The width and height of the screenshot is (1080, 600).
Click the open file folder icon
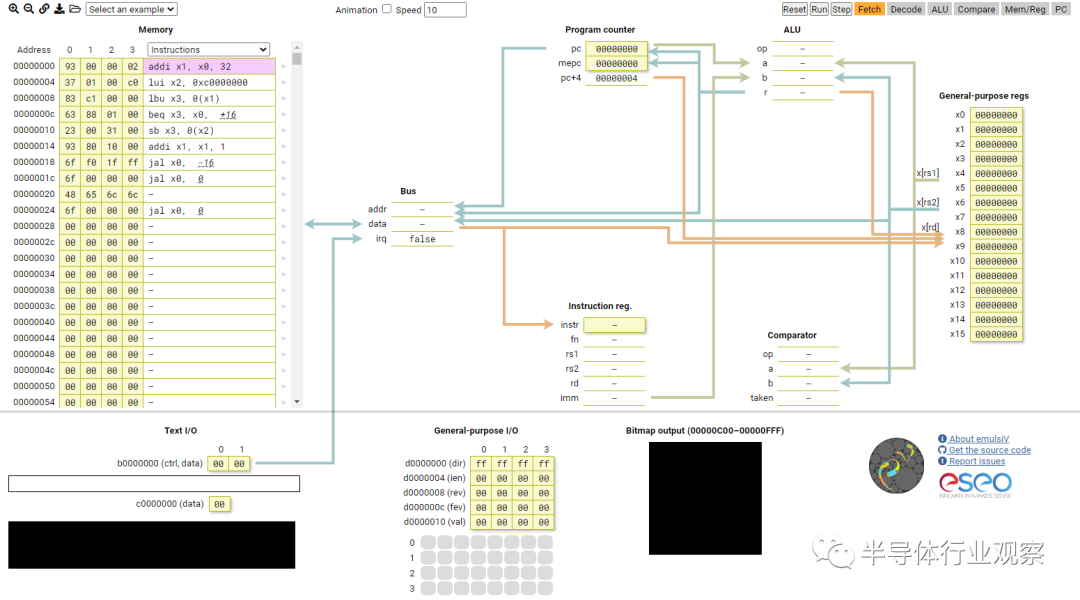point(75,9)
